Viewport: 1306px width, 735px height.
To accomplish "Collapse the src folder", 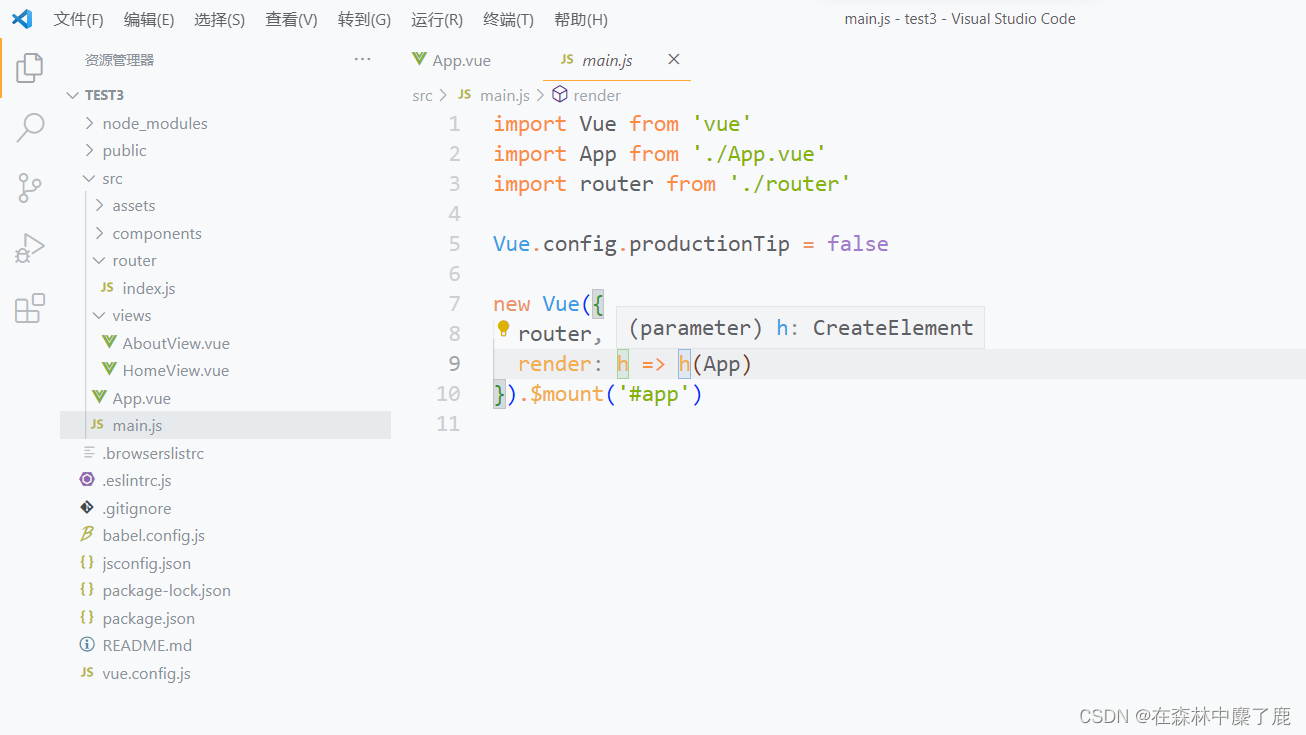I will [x=112, y=179].
